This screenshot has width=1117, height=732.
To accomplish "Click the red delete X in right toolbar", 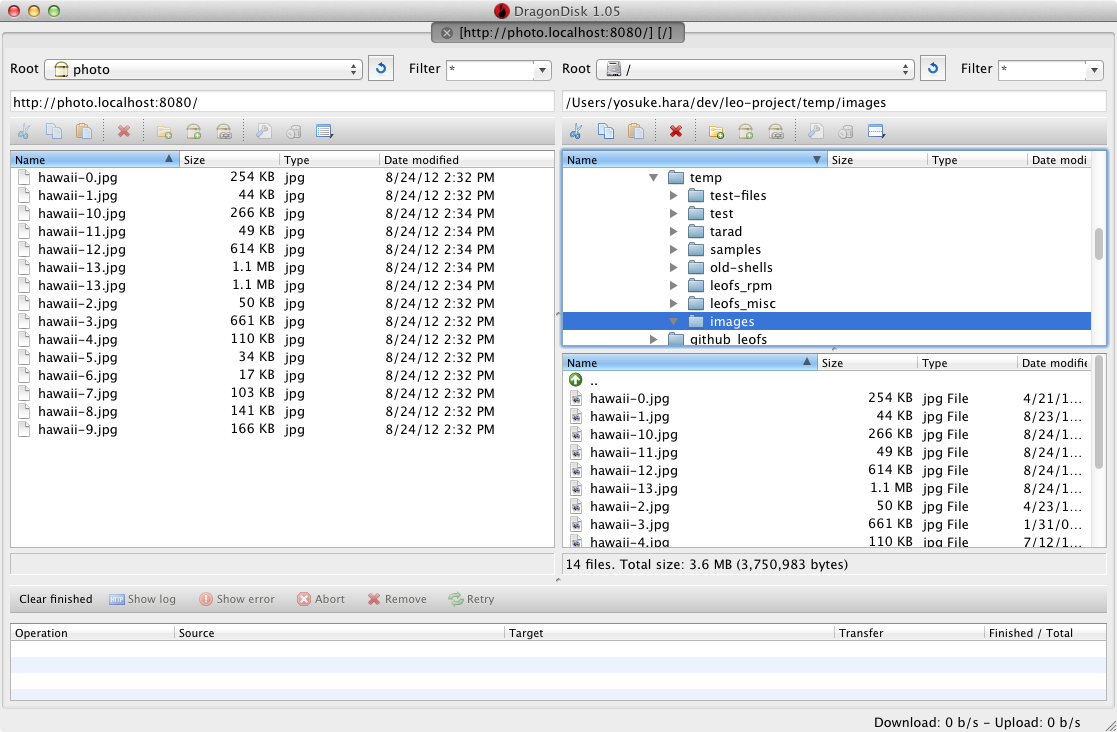I will 676,131.
